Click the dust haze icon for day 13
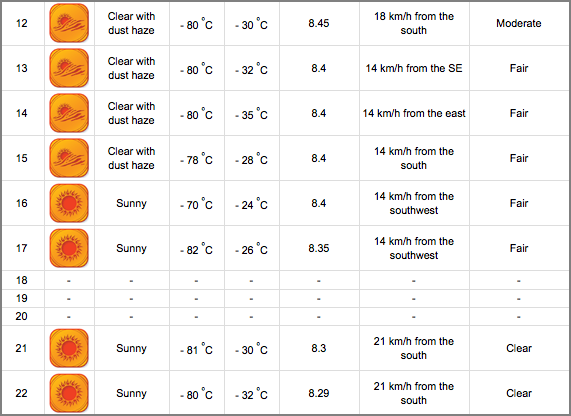Screen dimensions: 571x416 [69, 68]
